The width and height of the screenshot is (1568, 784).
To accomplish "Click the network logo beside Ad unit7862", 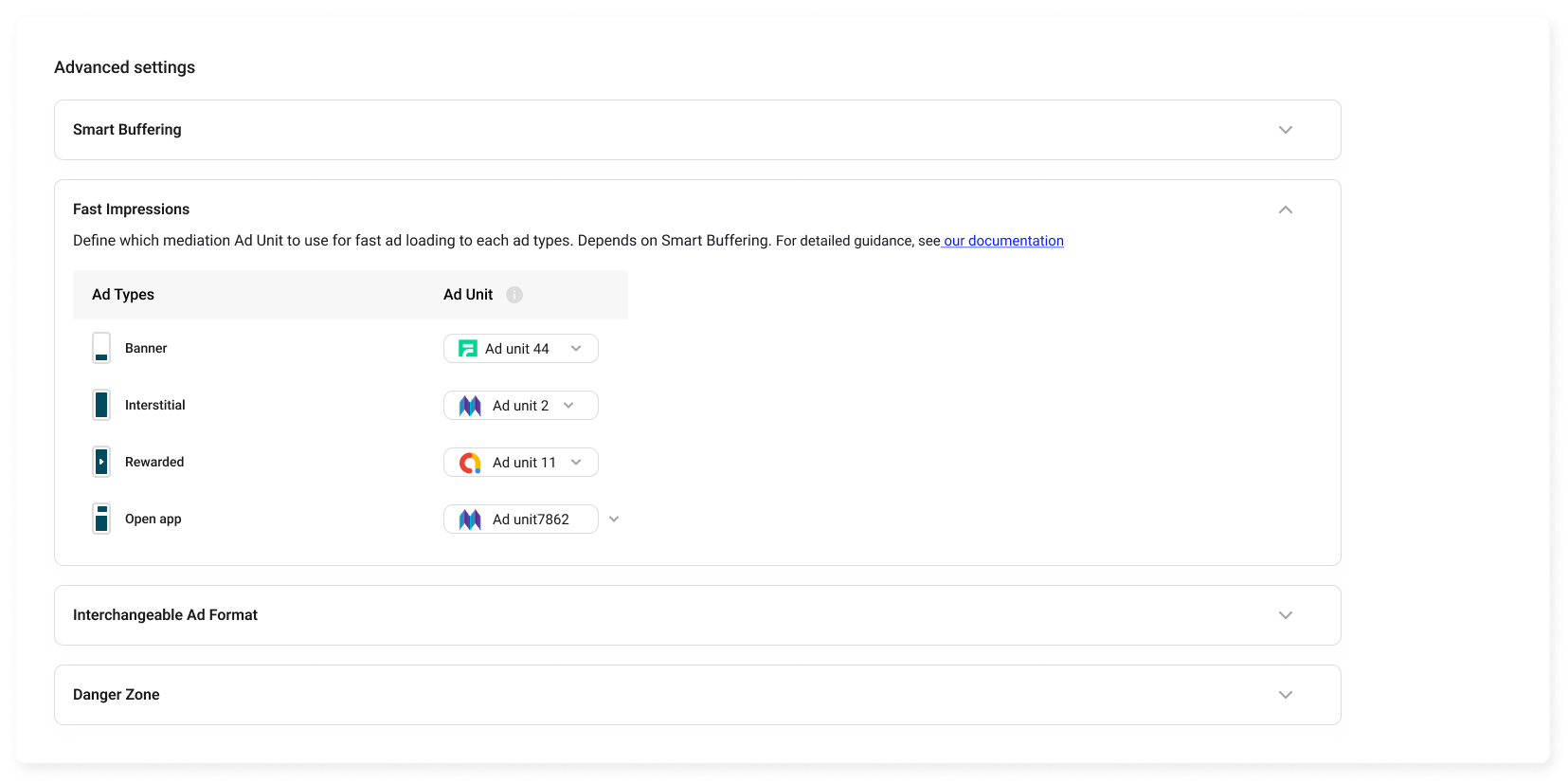I will [470, 520].
